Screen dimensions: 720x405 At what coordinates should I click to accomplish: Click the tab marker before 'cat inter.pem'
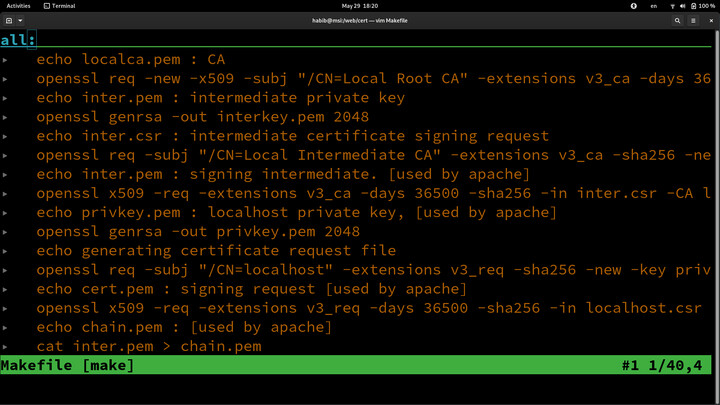coord(5,347)
